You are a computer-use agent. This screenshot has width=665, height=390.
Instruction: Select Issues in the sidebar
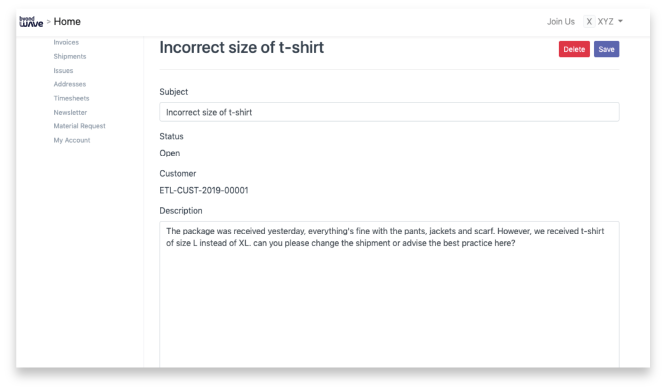(x=63, y=70)
